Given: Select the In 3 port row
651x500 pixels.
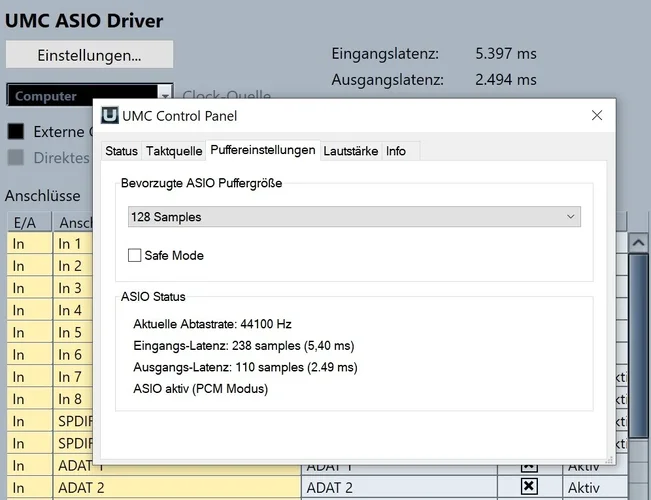Looking at the screenshot, I should pos(50,288).
